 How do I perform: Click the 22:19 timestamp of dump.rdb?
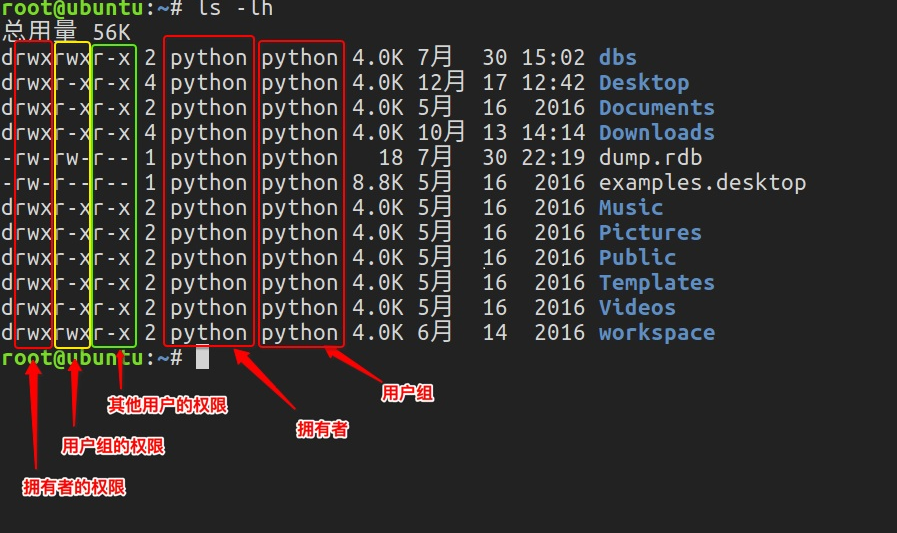point(554,158)
